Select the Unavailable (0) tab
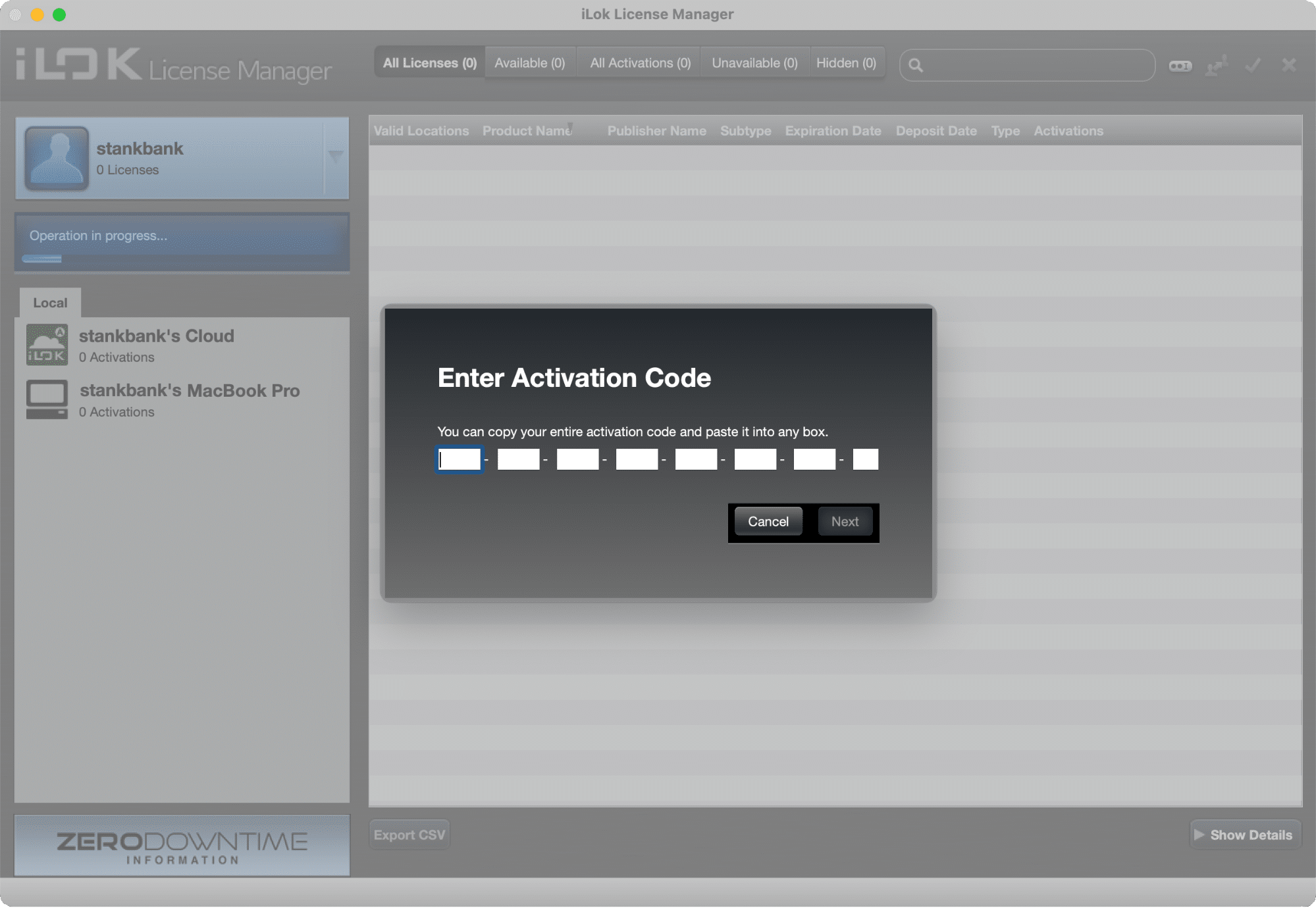The width and height of the screenshot is (1316, 908). 754,63
